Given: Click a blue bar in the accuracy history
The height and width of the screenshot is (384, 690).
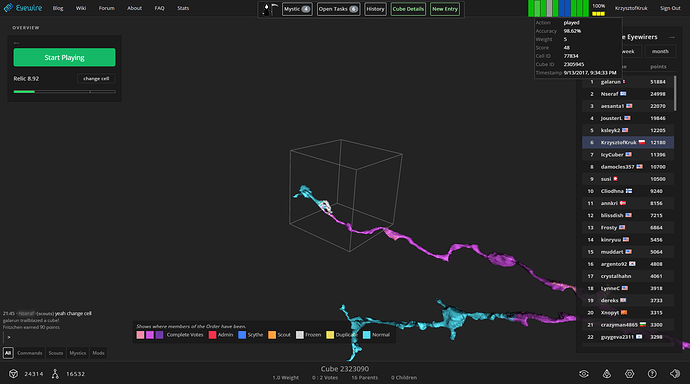Looking at the screenshot, I should pyautogui.click(x=562, y=8).
